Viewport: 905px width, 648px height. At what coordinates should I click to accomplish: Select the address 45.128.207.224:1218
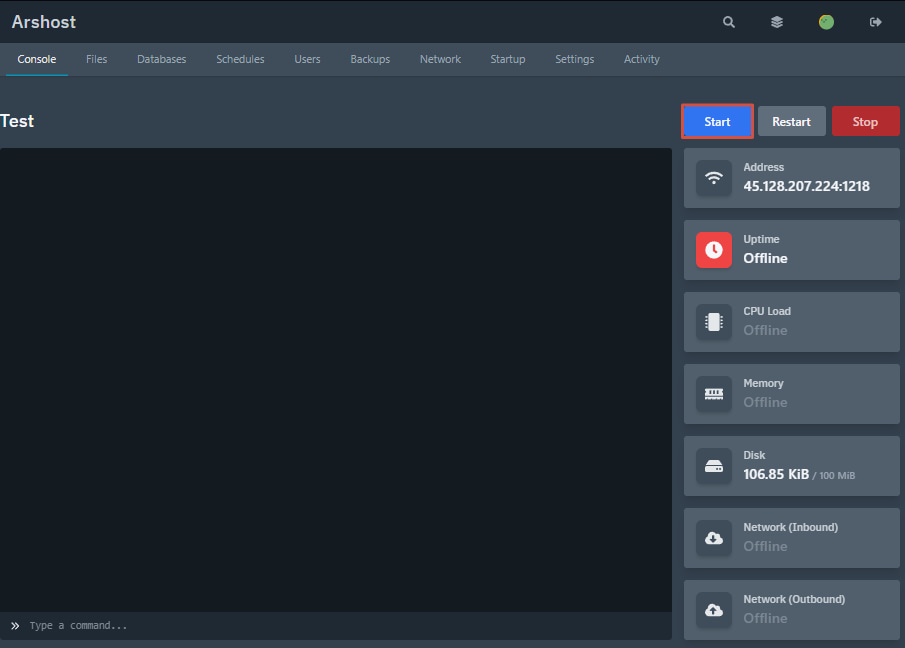click(806, 186)
